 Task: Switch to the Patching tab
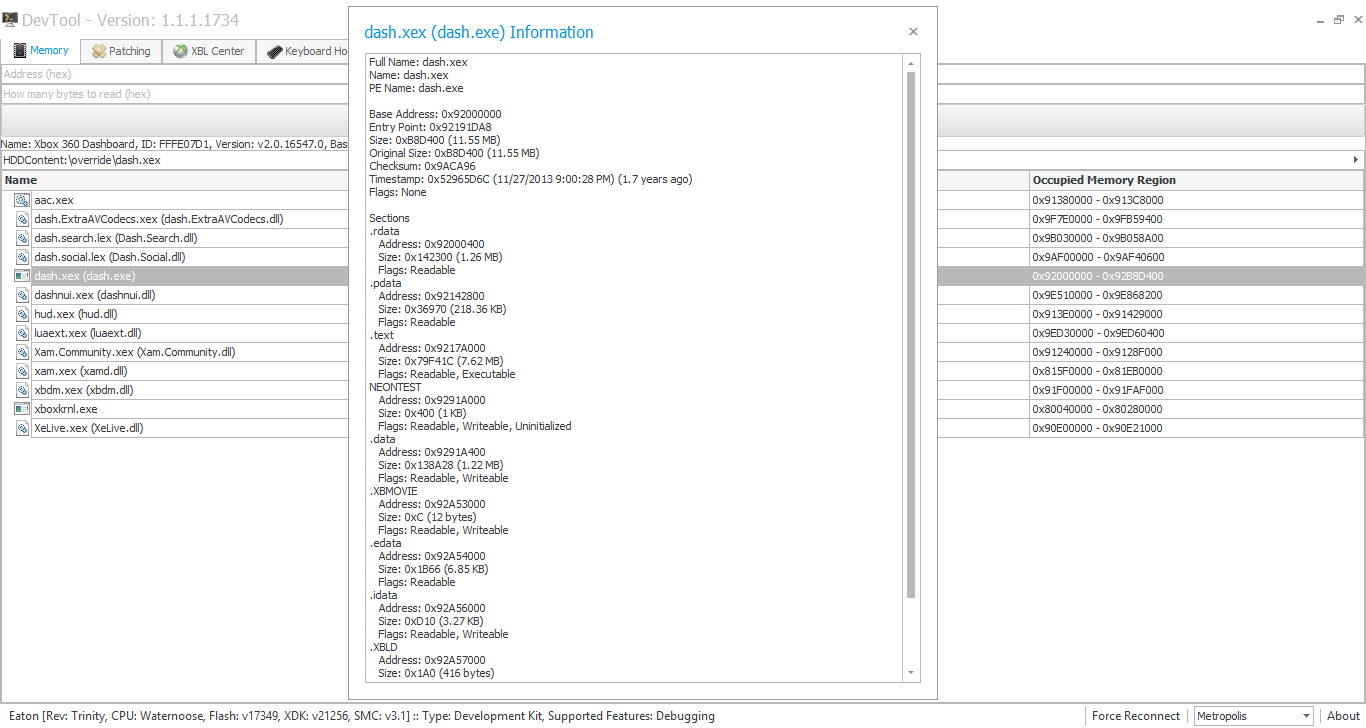[121, 51]
